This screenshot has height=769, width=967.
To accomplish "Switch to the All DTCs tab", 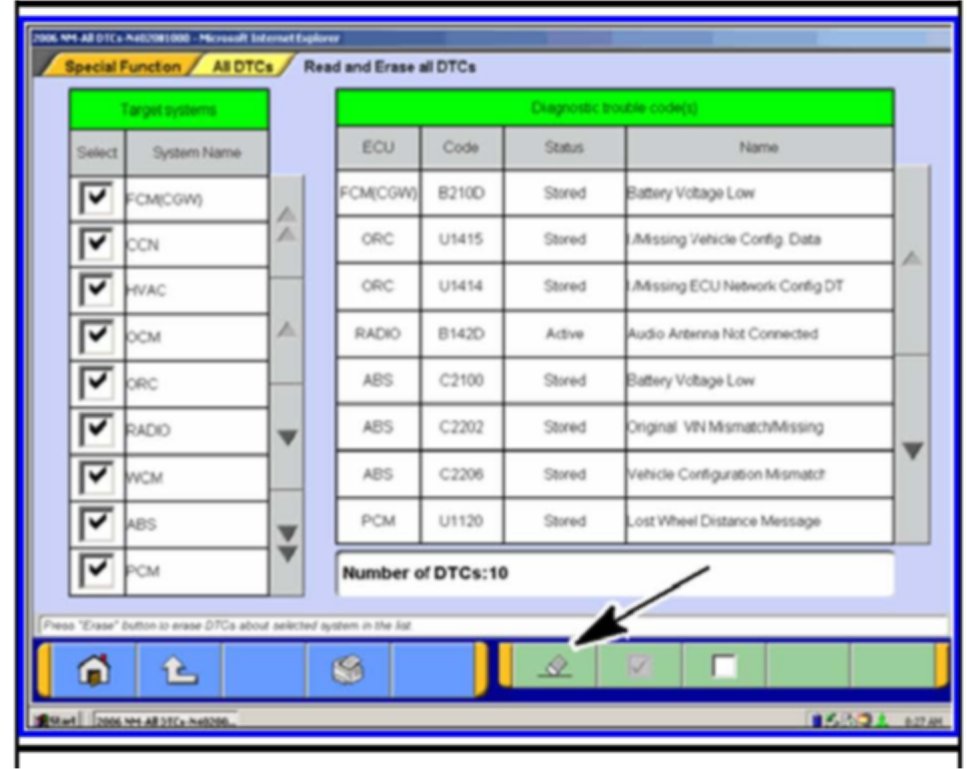I will [236, 68].
